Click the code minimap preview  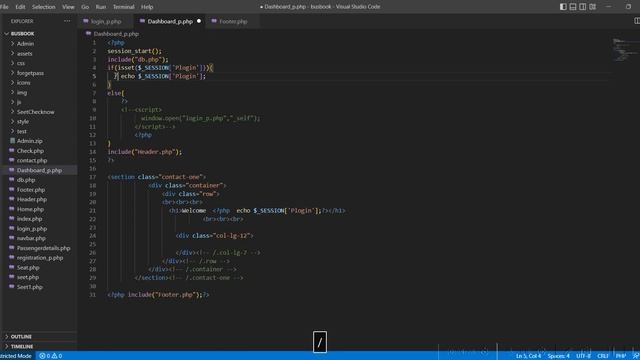(625, 50)
